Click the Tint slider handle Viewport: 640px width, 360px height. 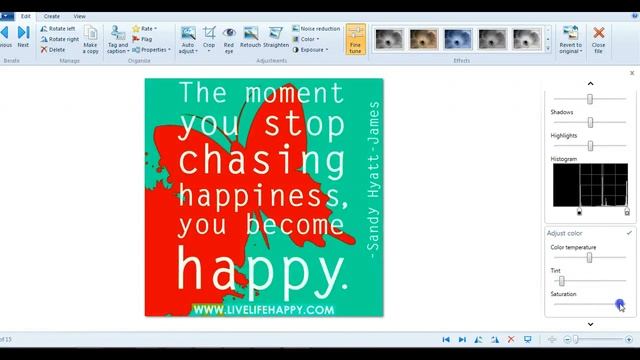(x=562, y=281)
